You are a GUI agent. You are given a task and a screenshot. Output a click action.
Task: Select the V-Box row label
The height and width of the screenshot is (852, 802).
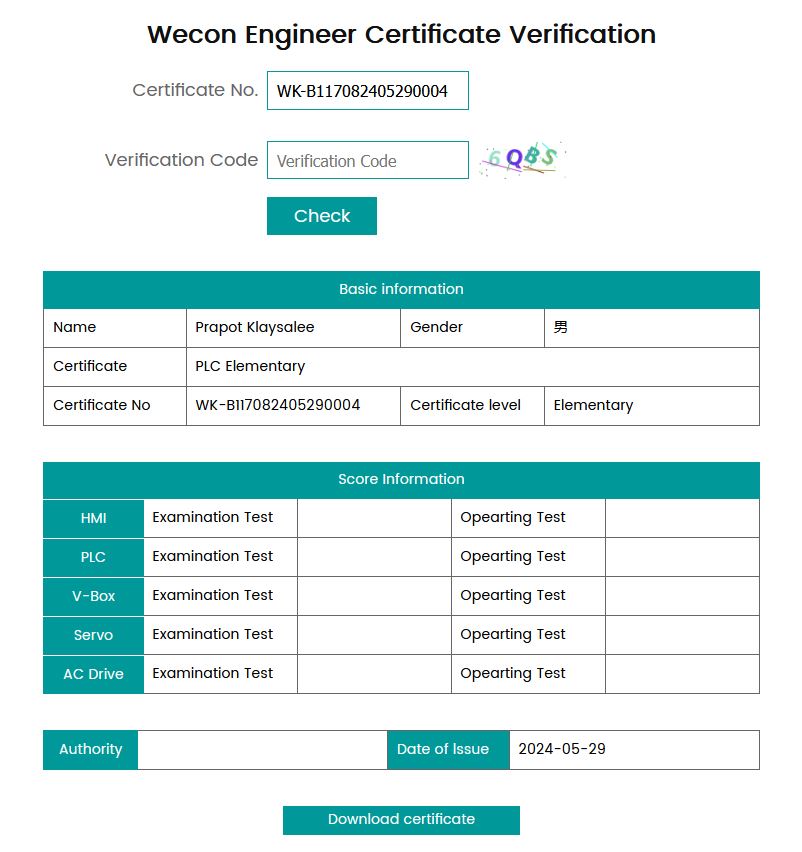pos(94,596)
